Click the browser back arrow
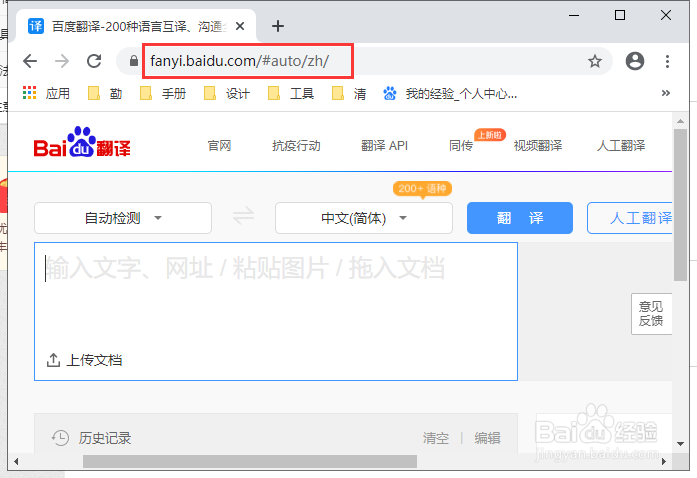This screenshot has width=697, height=478. pos(30,61)
